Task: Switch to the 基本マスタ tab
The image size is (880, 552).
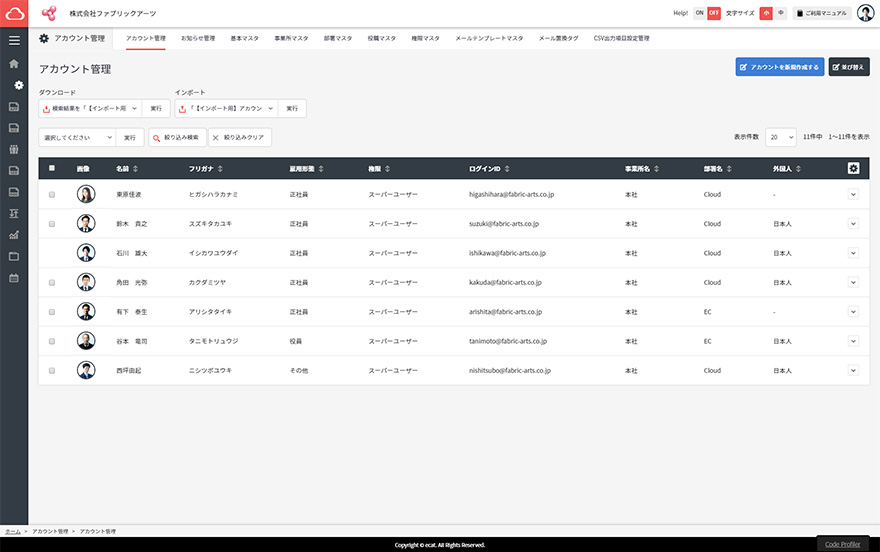Action: [245, 38]
